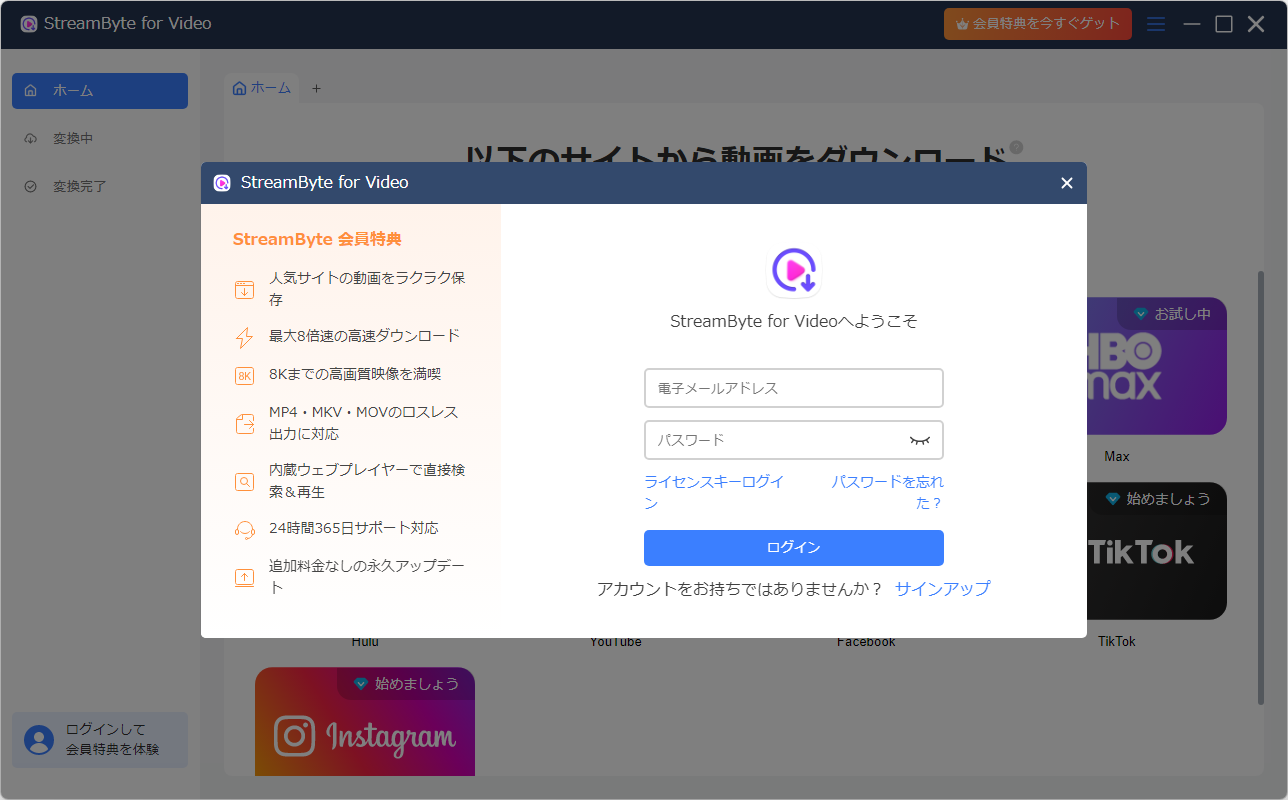Image resolution: width=1288 pixels, height=800 pixels.
Task: Click the lifetime update upload icon
Action: 244,578
